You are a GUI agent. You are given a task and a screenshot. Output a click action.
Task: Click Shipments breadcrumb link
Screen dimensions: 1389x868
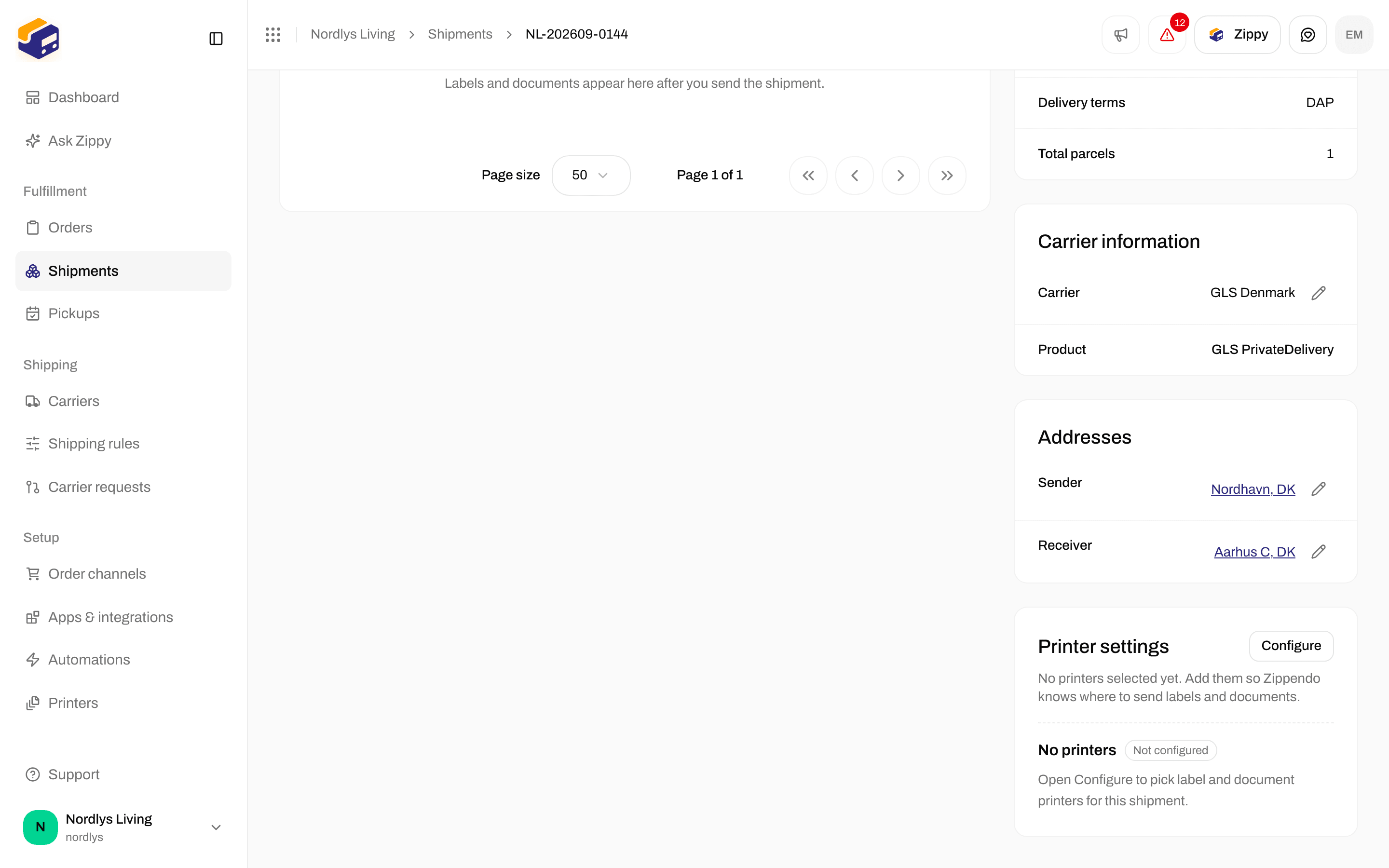click(460, 34)
